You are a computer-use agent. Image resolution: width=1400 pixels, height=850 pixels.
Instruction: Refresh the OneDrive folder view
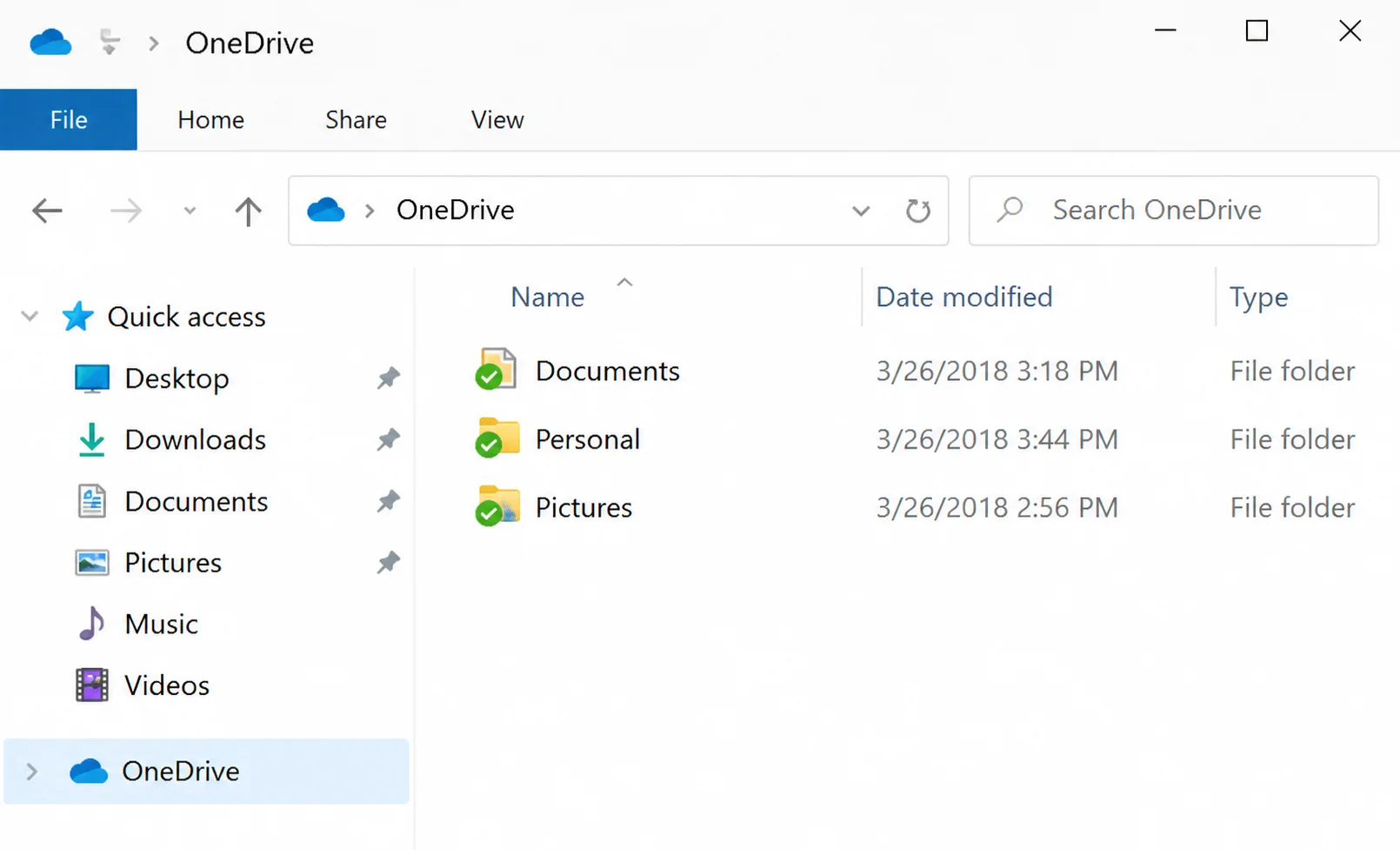[917, 211]
